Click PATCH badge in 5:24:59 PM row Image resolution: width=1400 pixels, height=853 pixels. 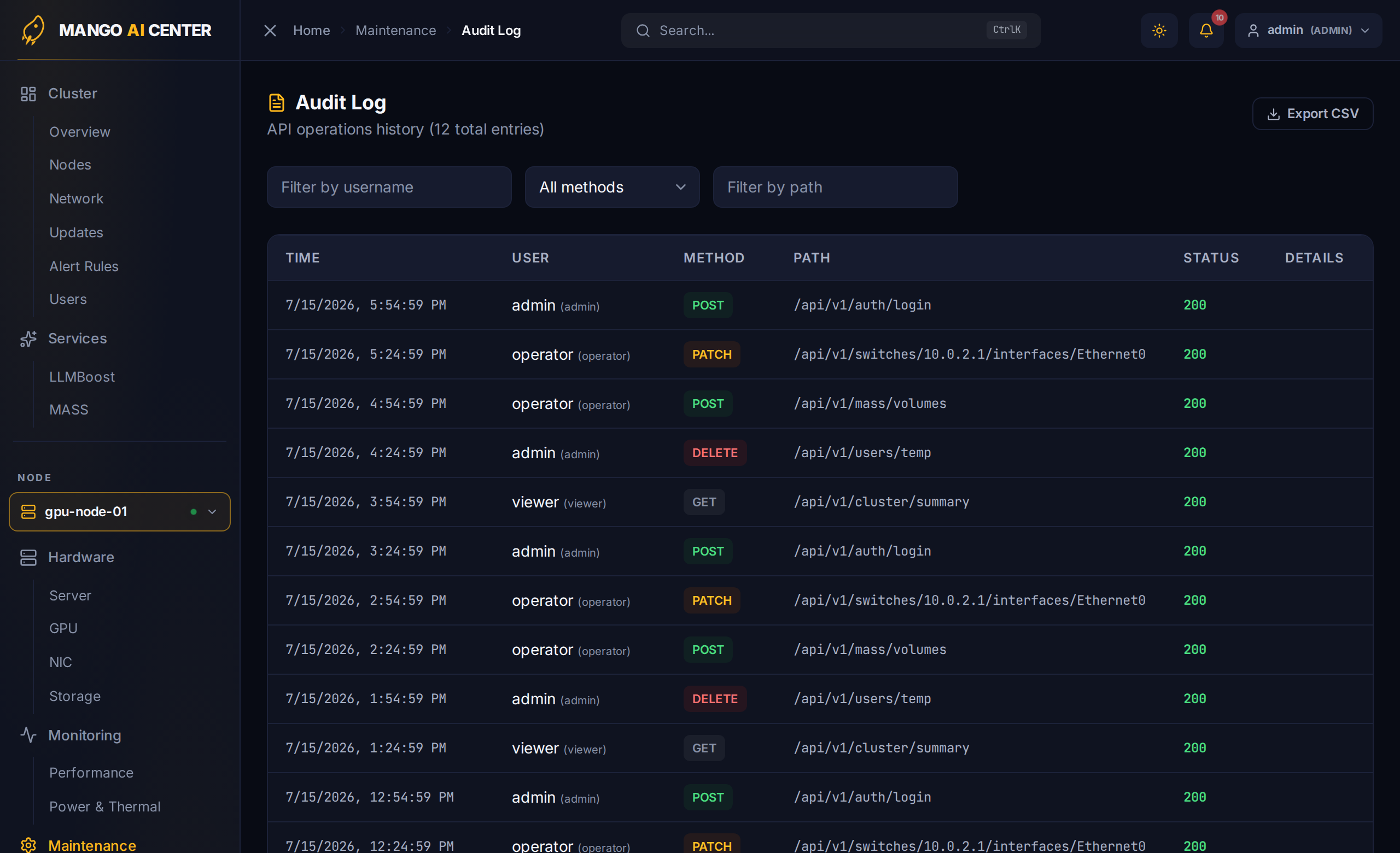pyautogui.click(x=712, y=355)
